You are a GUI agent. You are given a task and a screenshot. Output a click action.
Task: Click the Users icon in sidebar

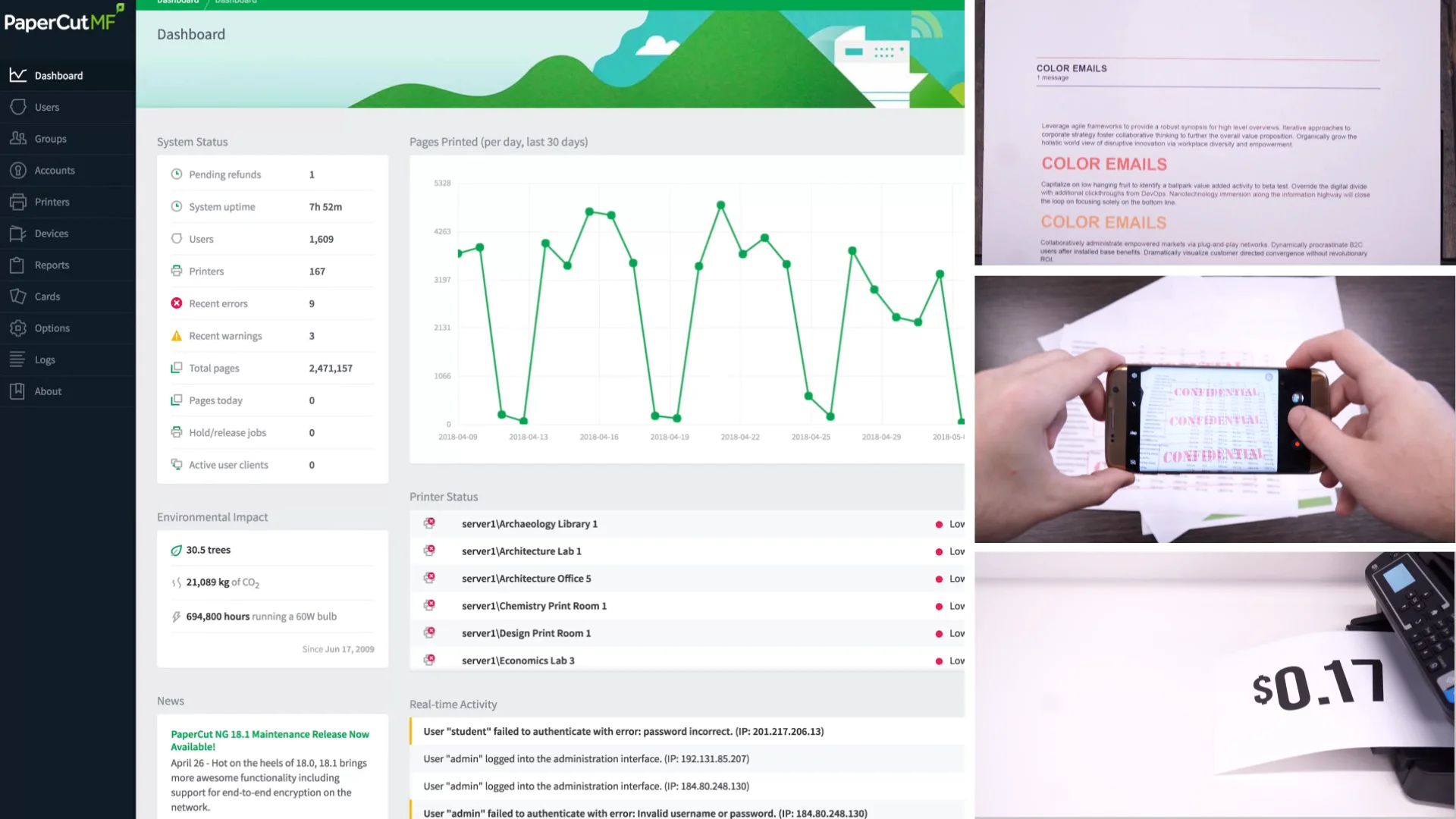click(x=18, y=107)
